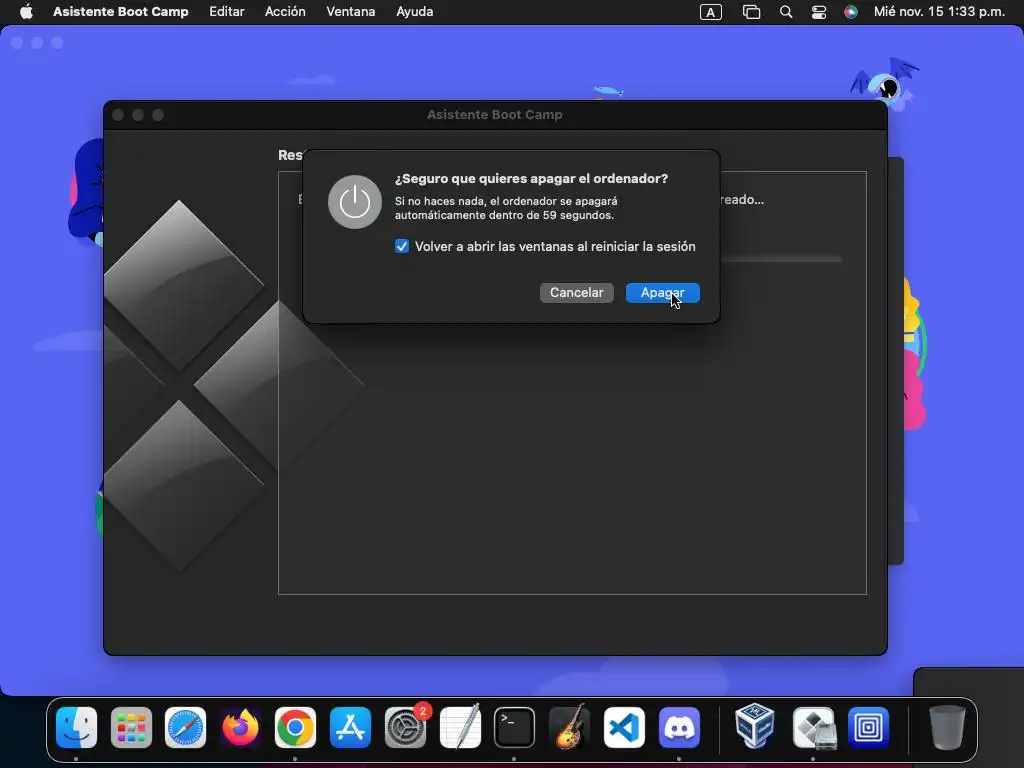Open Discord from the Dock
The width and height of the screenshot is (1024, 768).
tap(679, 727)
